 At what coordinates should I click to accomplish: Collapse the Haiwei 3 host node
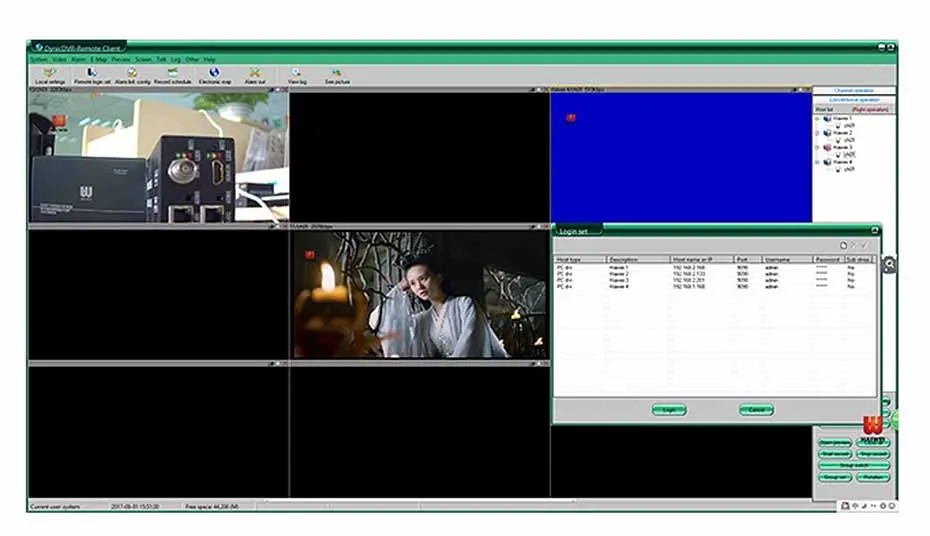818,148
